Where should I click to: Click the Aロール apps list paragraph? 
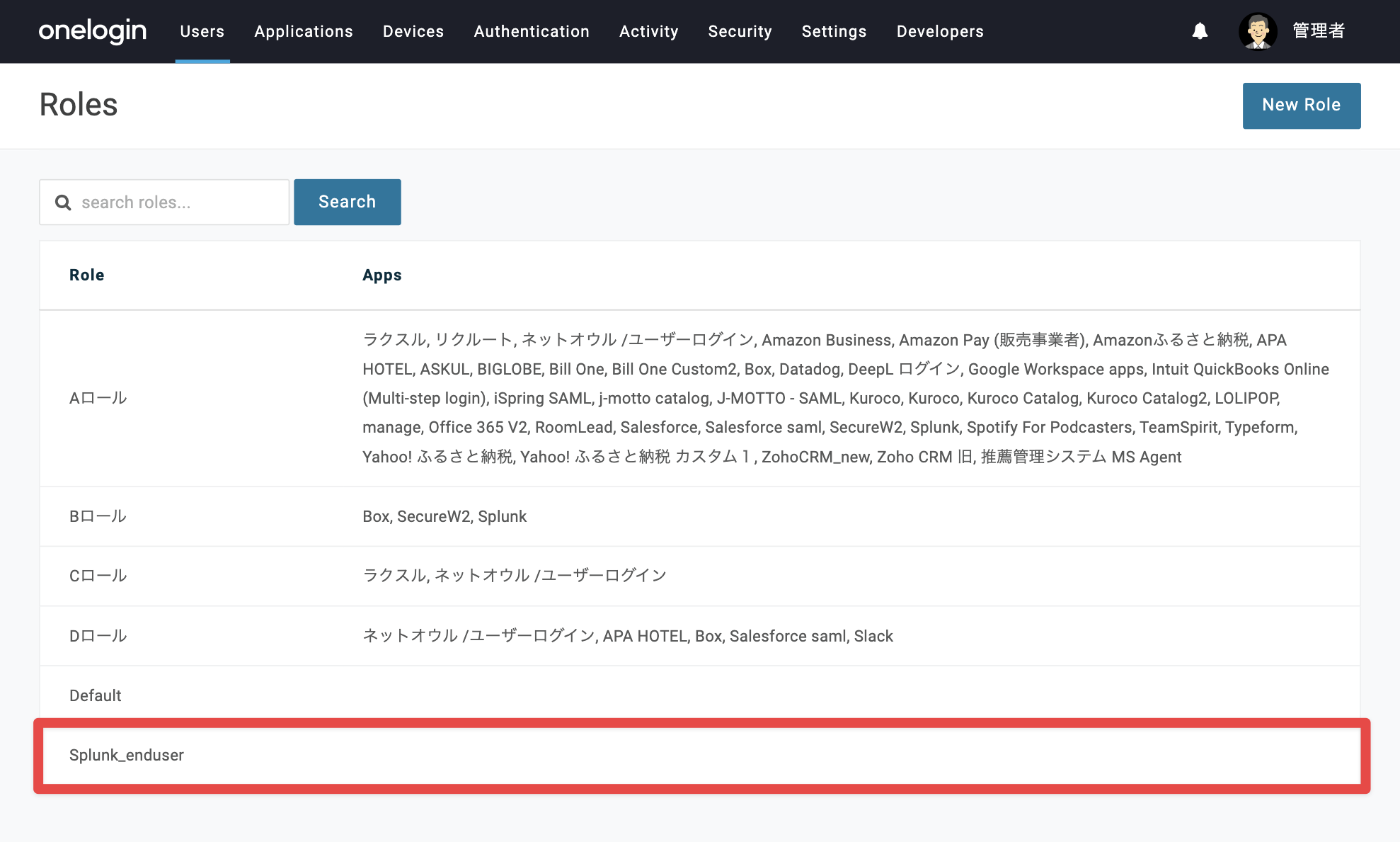[x=846, y=398]
